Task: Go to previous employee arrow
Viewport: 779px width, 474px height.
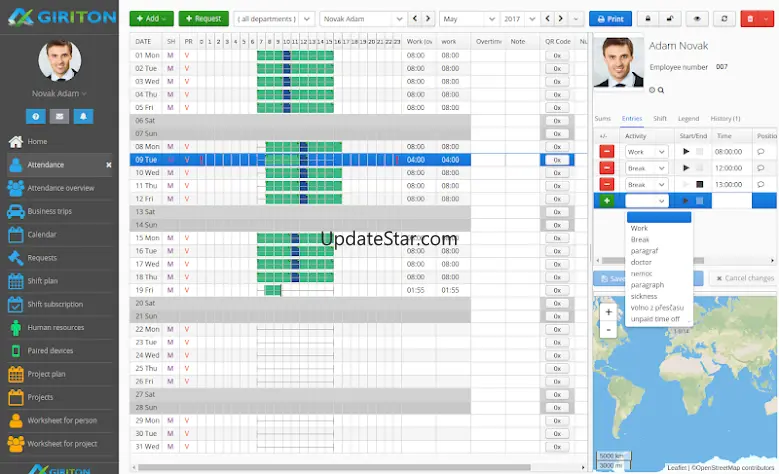Action: coord(415,19)
